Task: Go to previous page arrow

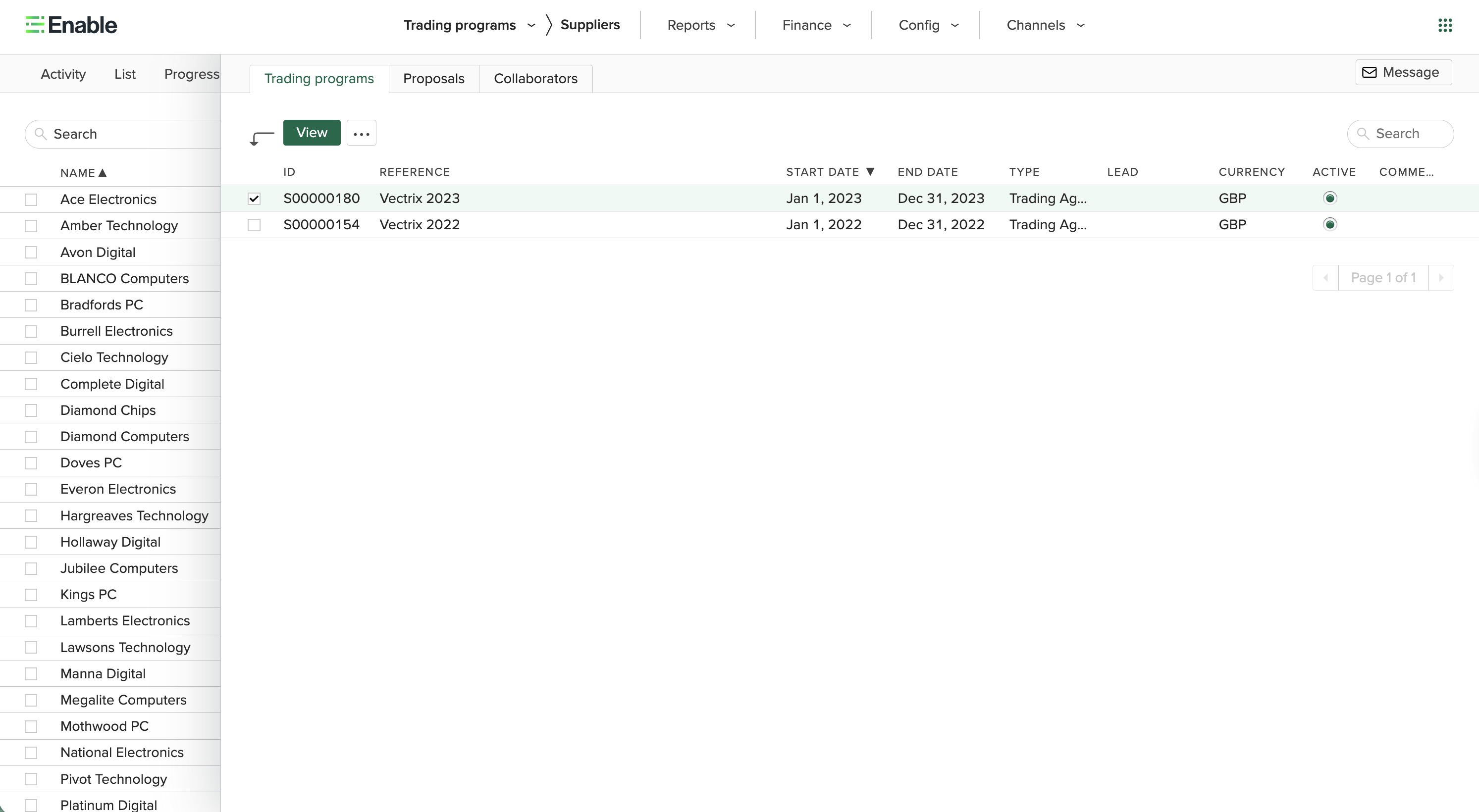Action: (x=1326, y=278)
